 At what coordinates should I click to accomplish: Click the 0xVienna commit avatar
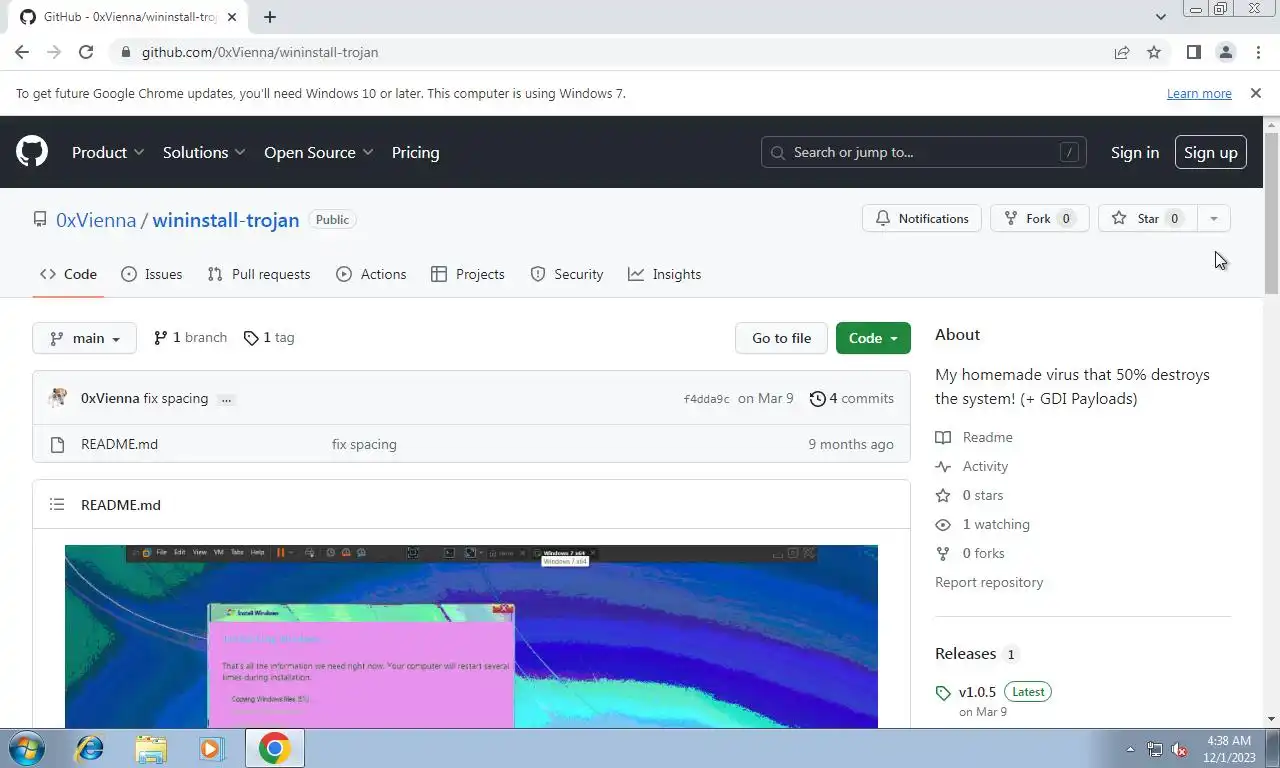coord(58,398)
